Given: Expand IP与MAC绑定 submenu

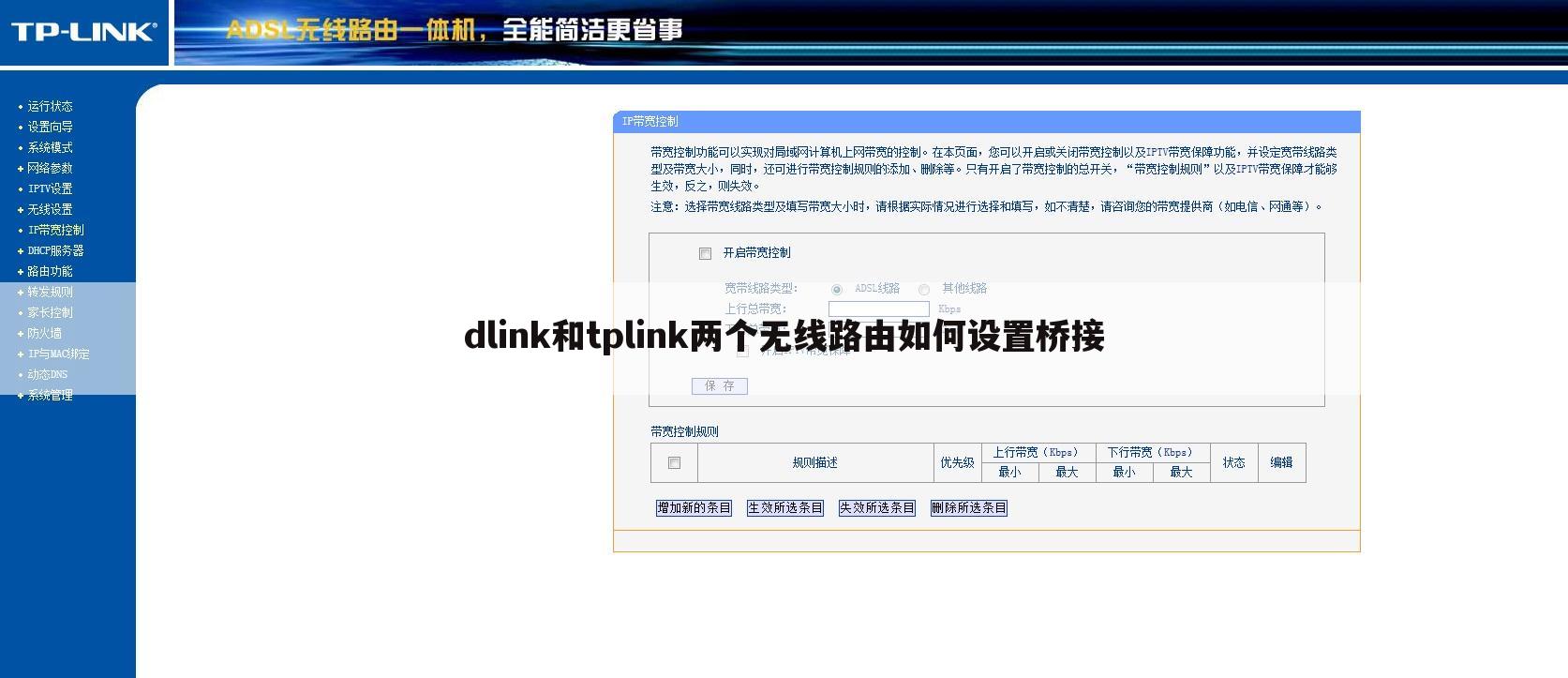Looking at the screenshot, I should 21,354.
